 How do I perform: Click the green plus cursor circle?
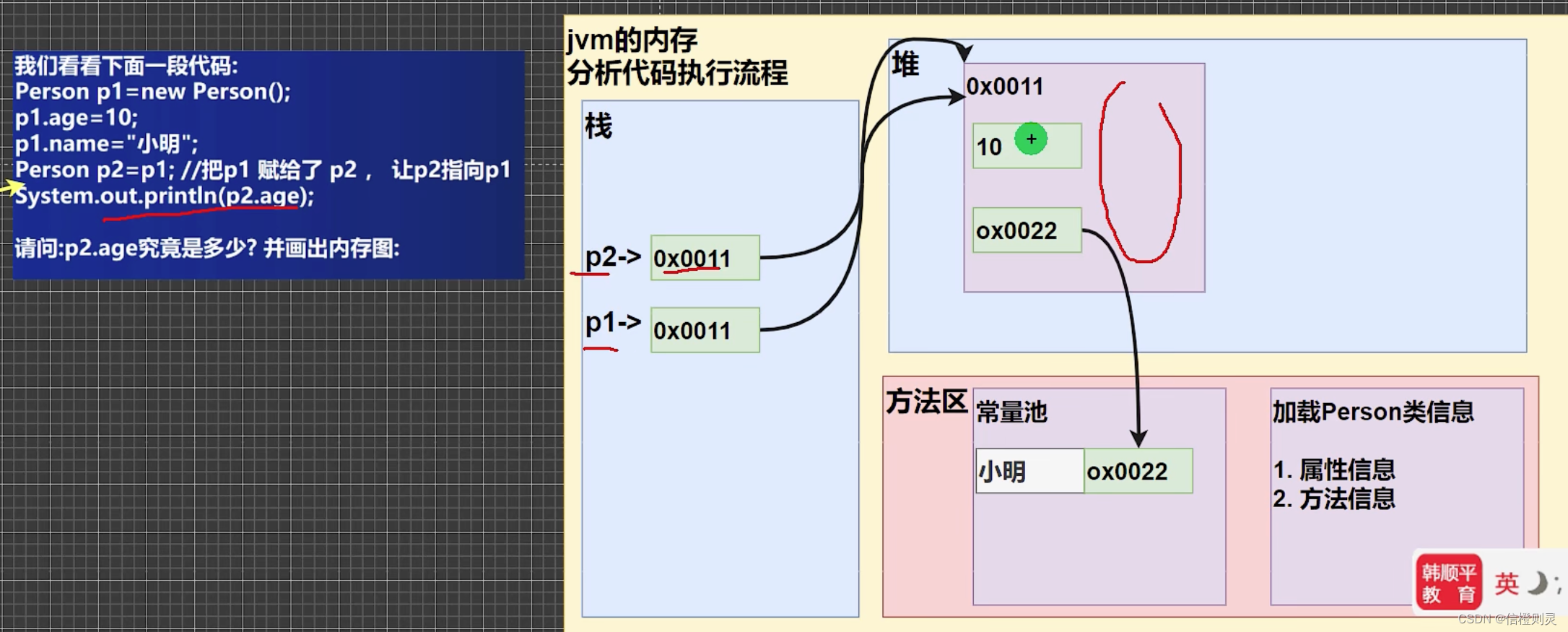1031,139
